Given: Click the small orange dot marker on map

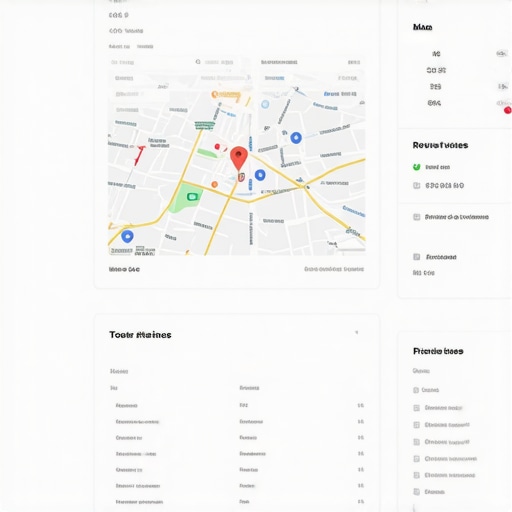Looking at the screenshot, I should [x=214, y=184].
